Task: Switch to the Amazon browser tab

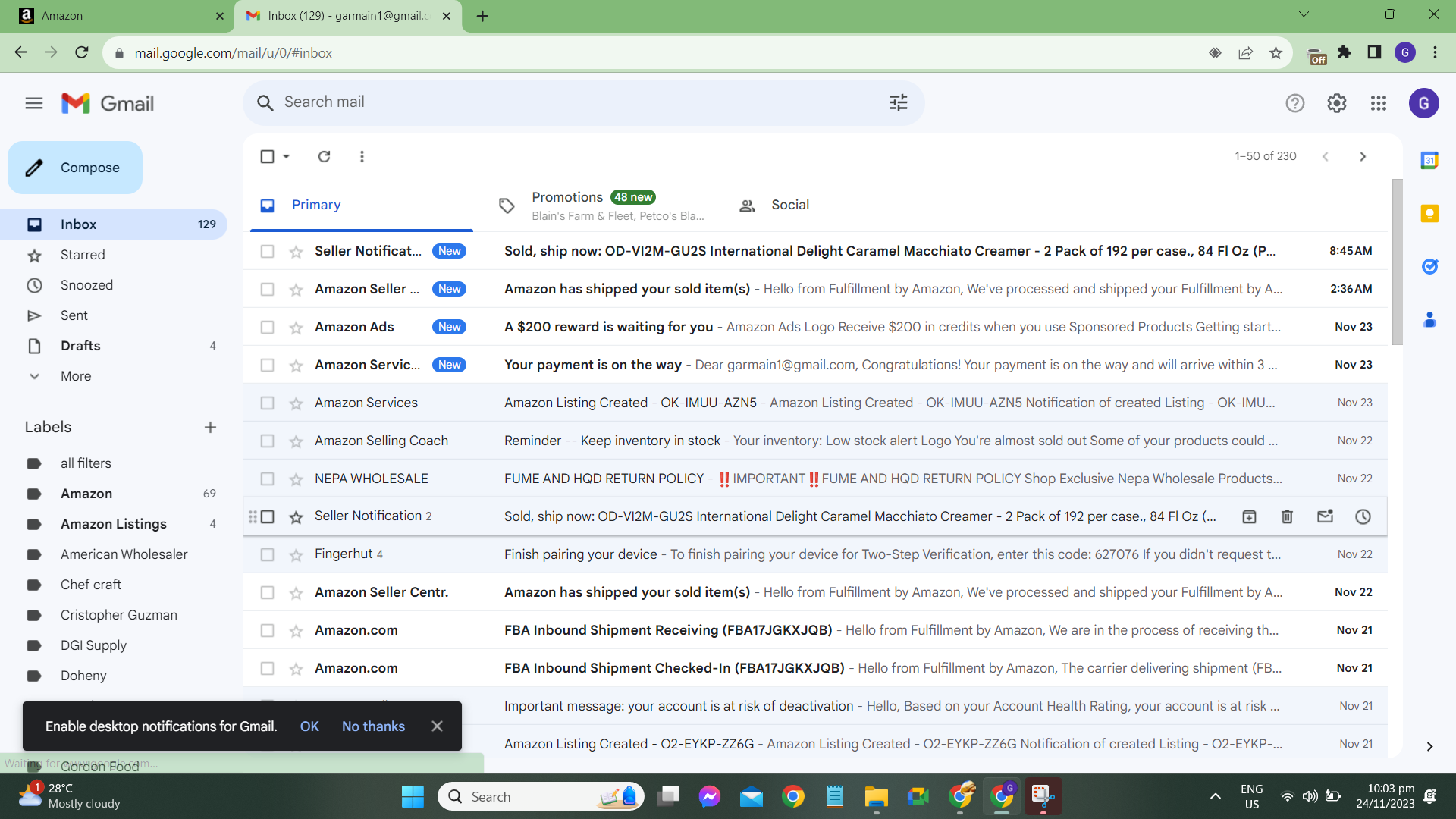Action: pos(117,16)
